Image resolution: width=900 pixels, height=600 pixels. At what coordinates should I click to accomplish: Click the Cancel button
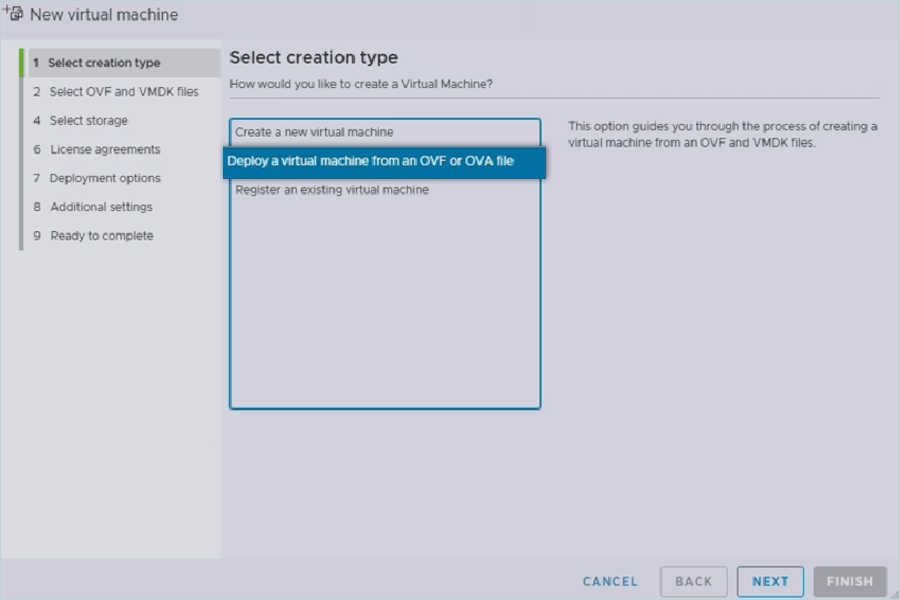pos(610,581)
